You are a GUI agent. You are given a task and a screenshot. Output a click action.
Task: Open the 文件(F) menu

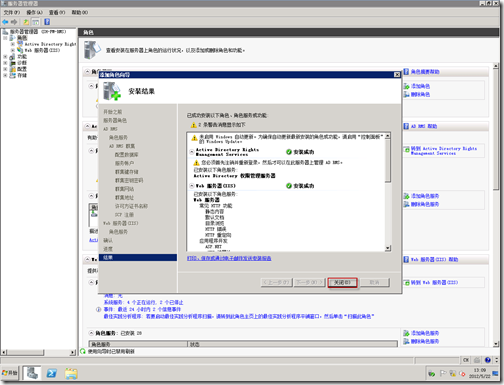(12, 12)
